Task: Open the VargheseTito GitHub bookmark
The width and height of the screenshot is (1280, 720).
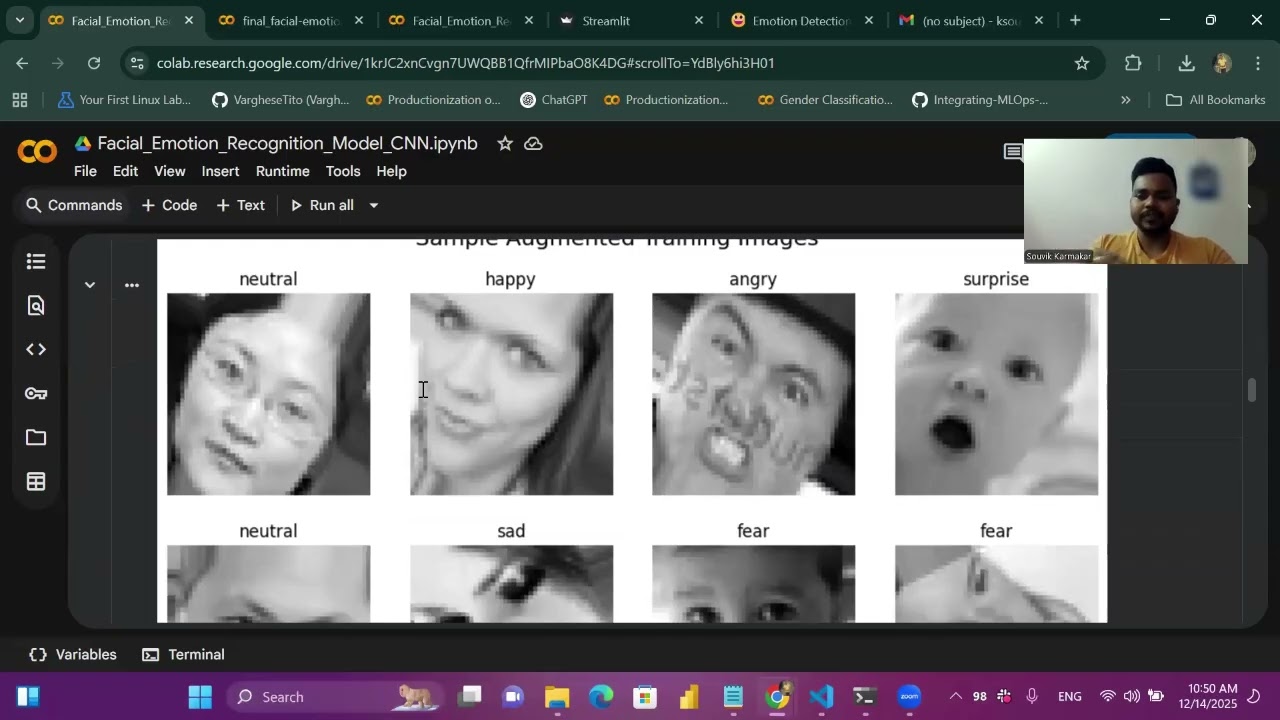Action: click(x=281, y=100)
